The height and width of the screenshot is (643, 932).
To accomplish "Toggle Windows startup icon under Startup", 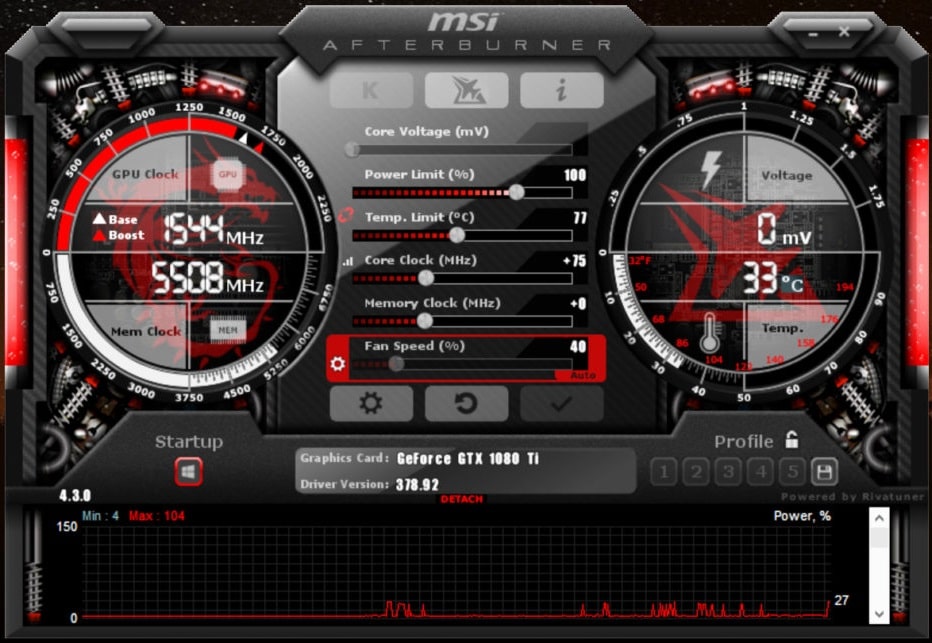I will (x=188, y=472).
